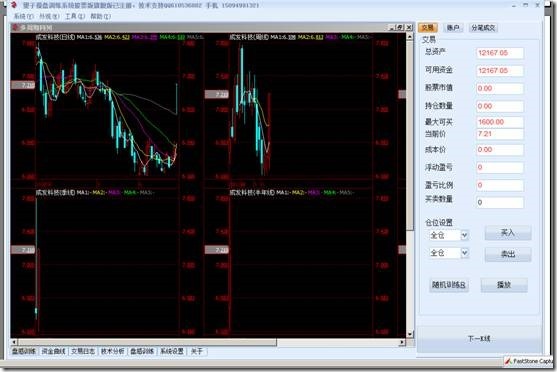Click the chart horizontal scrollbar thumb
The width and height of the screenshot is (557, 372).
pyautogui.click(x=147, y=343)
